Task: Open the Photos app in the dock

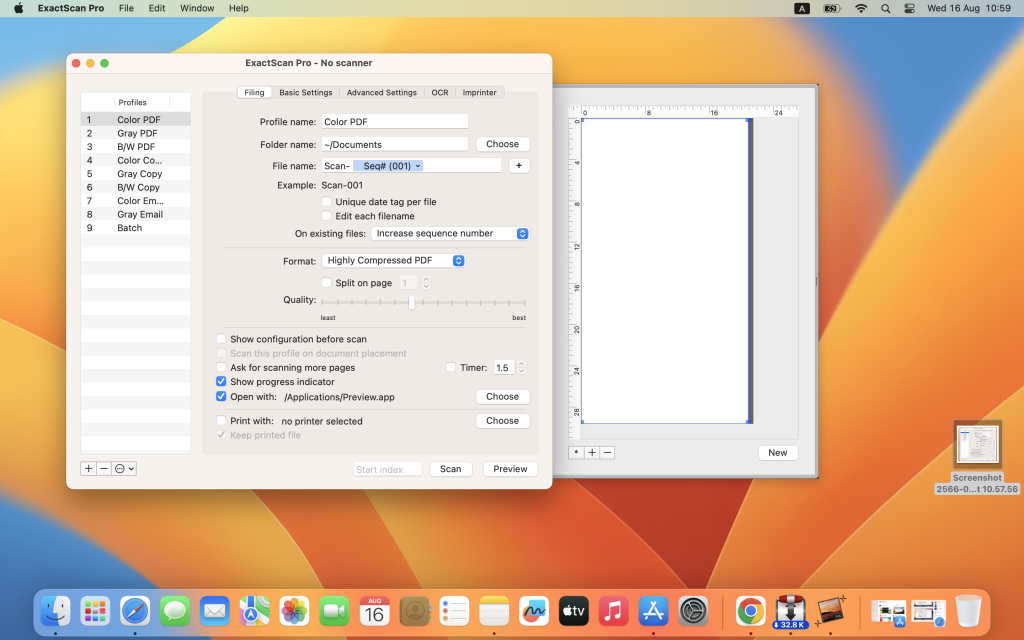Action: [x=294, y=611]
